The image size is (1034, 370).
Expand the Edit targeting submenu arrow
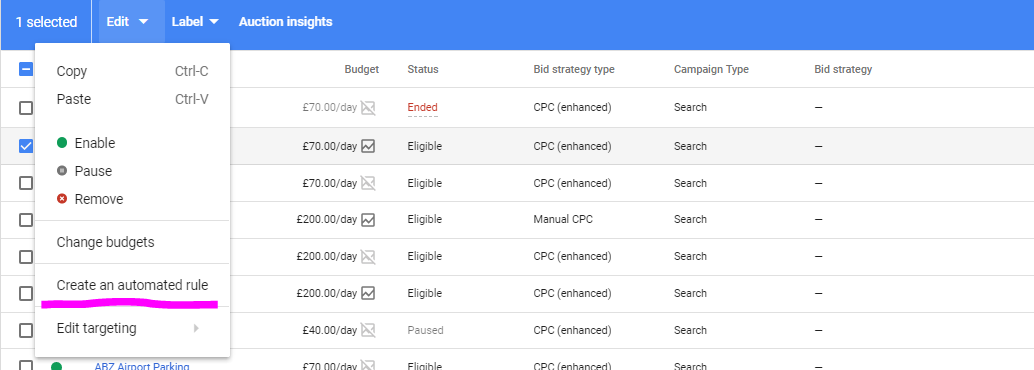coord(196,328)
